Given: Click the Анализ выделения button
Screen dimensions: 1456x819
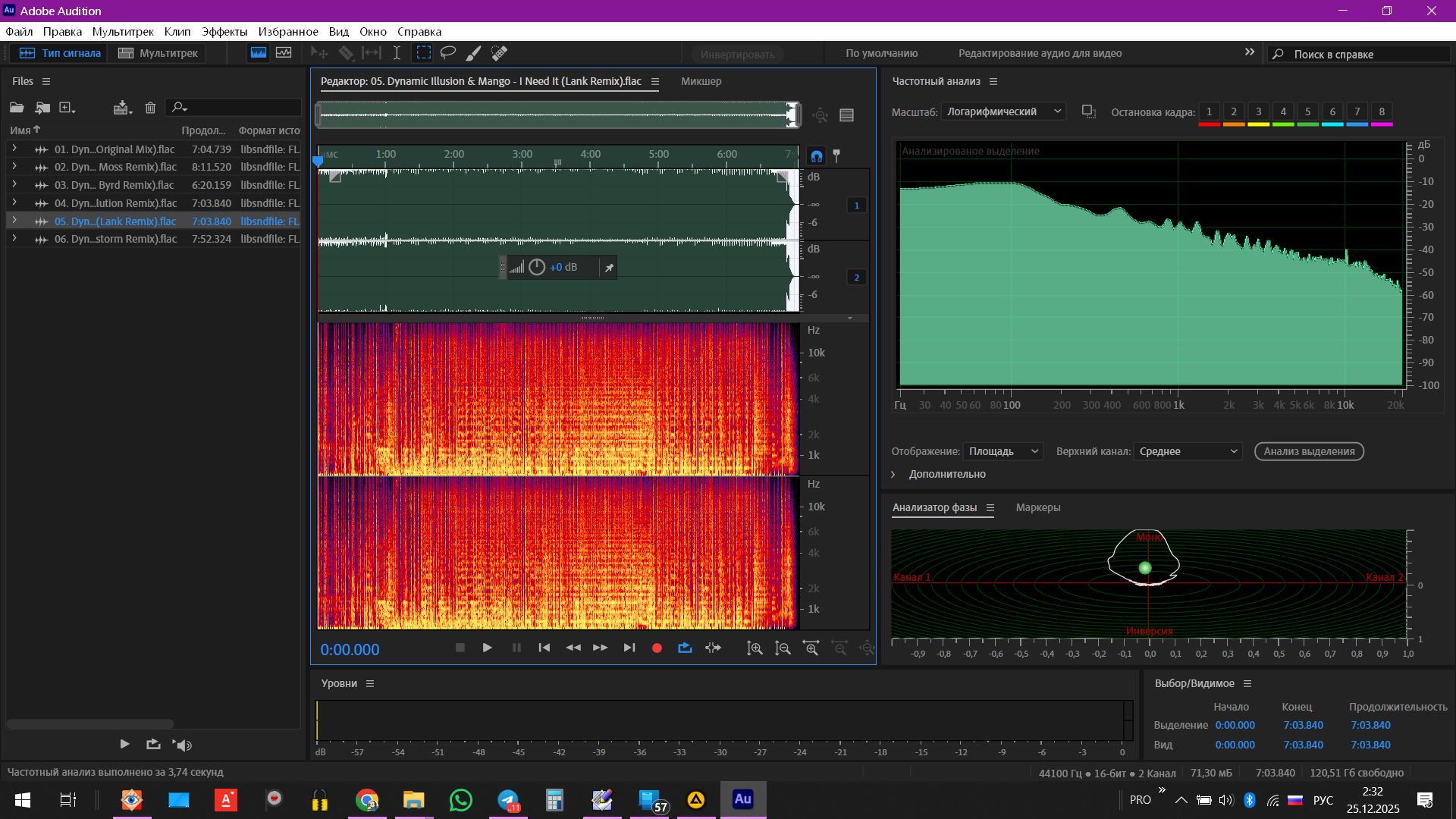Looking at the screenshot, I should [x=1309, y=451].
